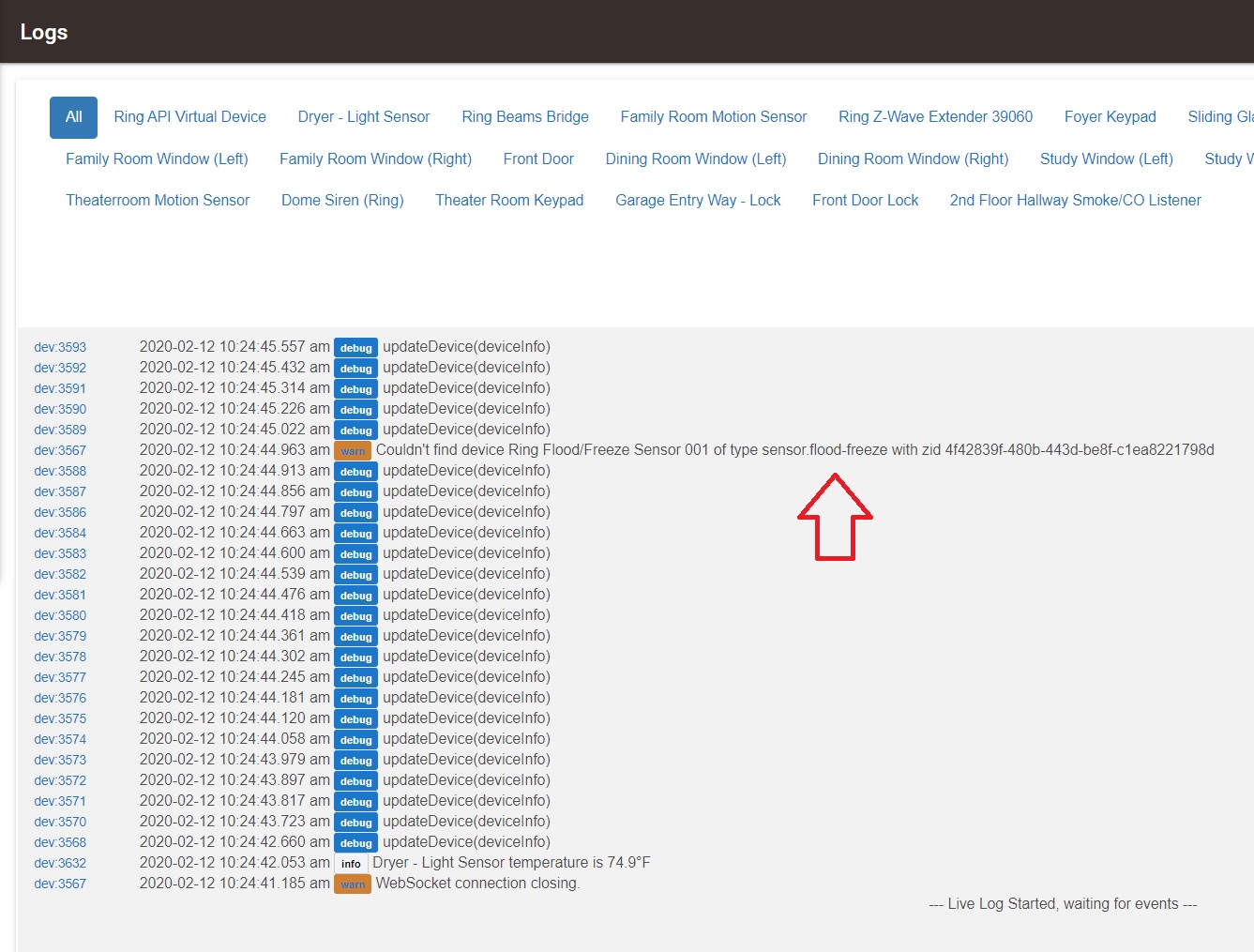Screen dimensions: 1254x952
Task: Click the orange warn badge on flood-freeze entry
Action: pos(353,451)
